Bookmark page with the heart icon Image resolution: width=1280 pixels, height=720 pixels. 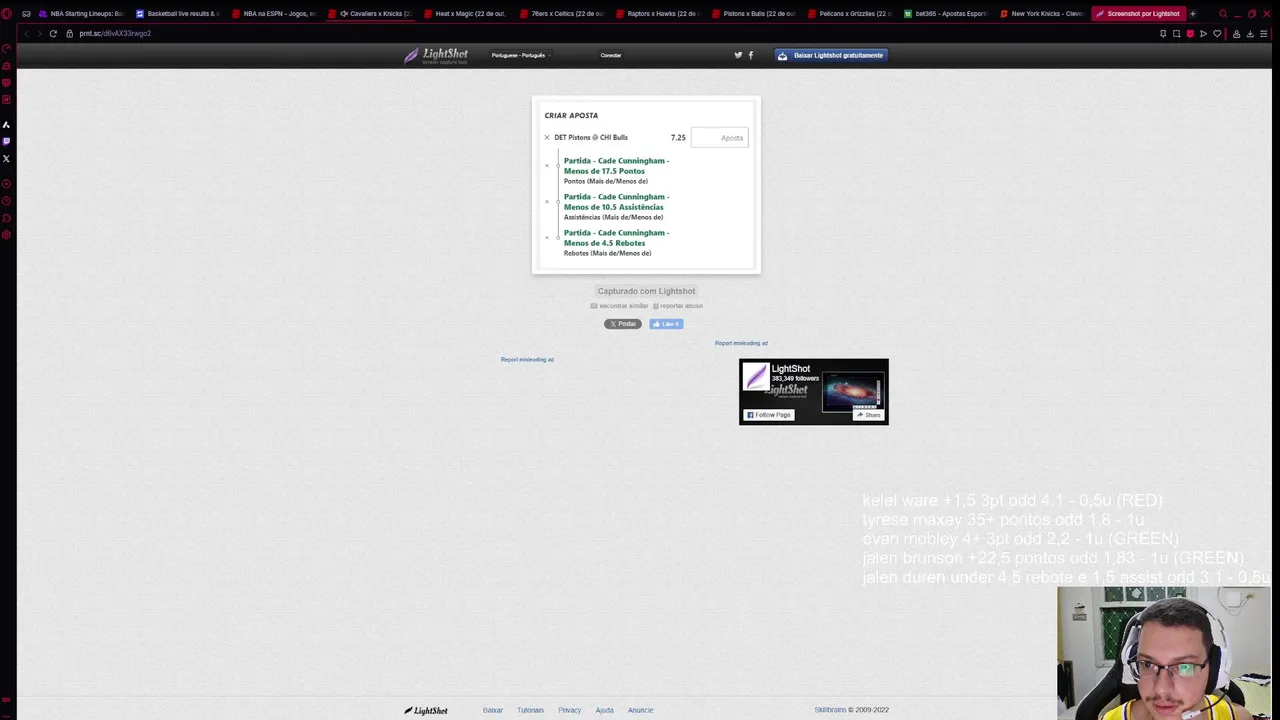pyautogui.click(x=1217, y=33)
